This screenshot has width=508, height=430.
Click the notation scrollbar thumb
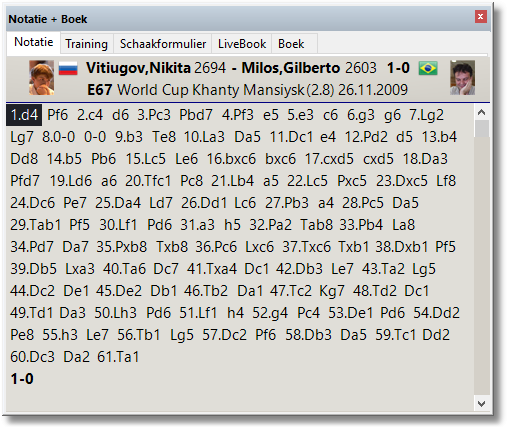click(x=482, y=129)
